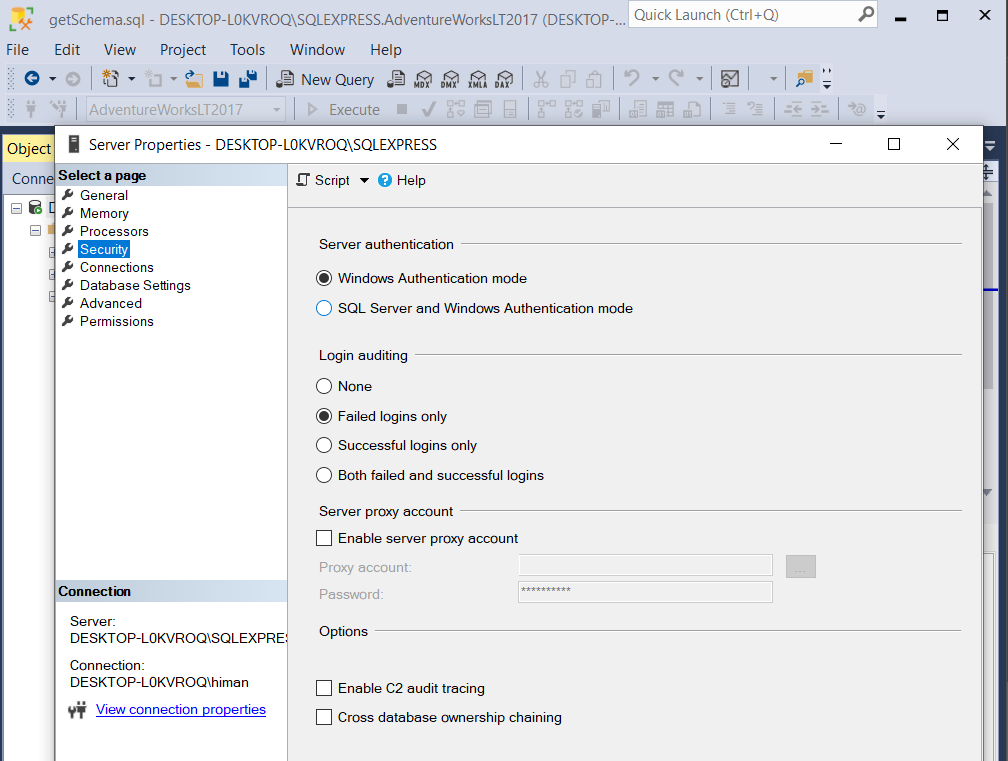Click the Comment out selected lines icon

pos(729,109)
